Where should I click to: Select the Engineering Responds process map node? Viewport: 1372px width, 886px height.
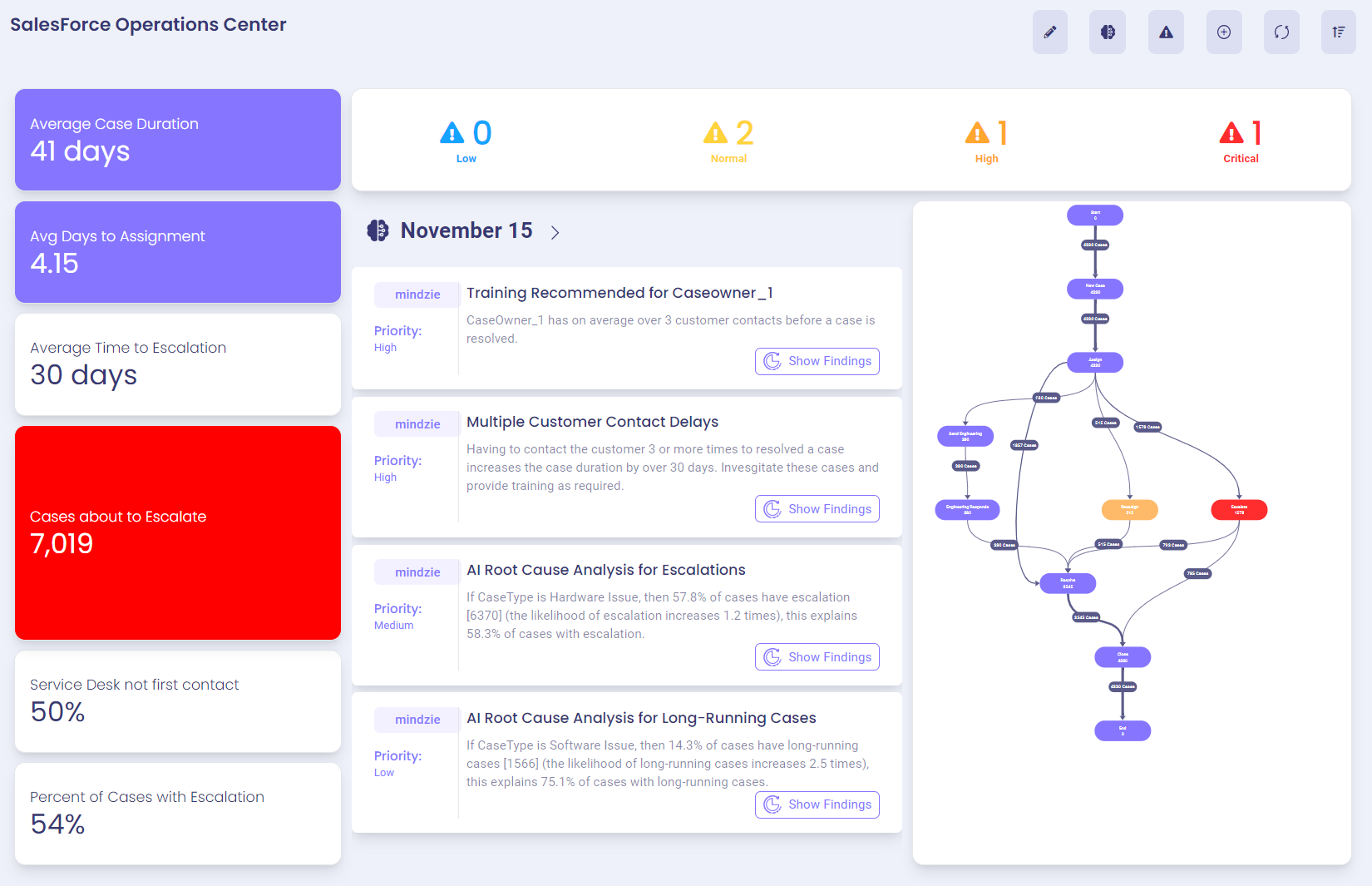[x=967, y=510]
